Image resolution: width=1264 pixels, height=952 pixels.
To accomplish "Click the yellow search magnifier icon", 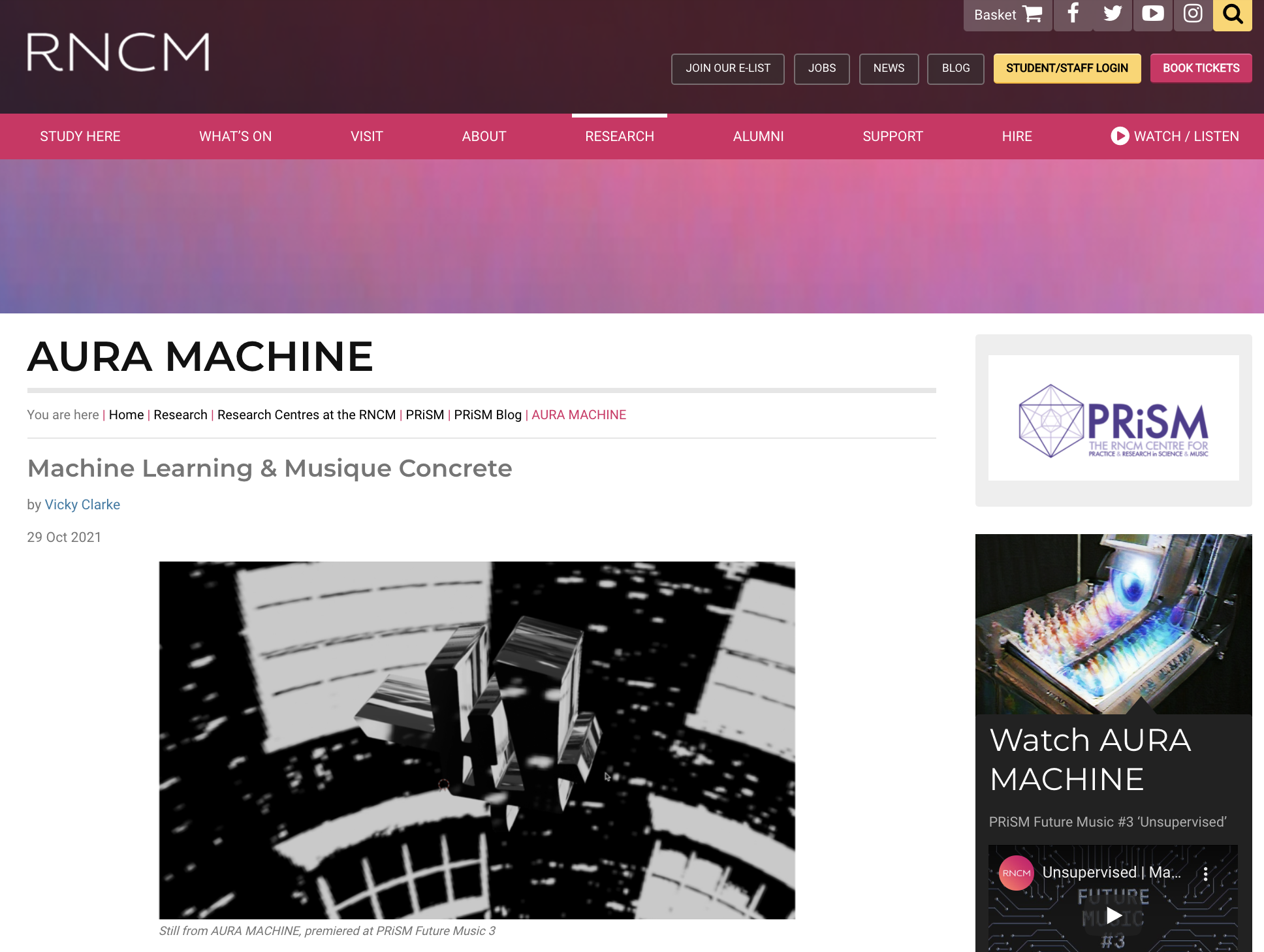I will [x=1232, y=14].
